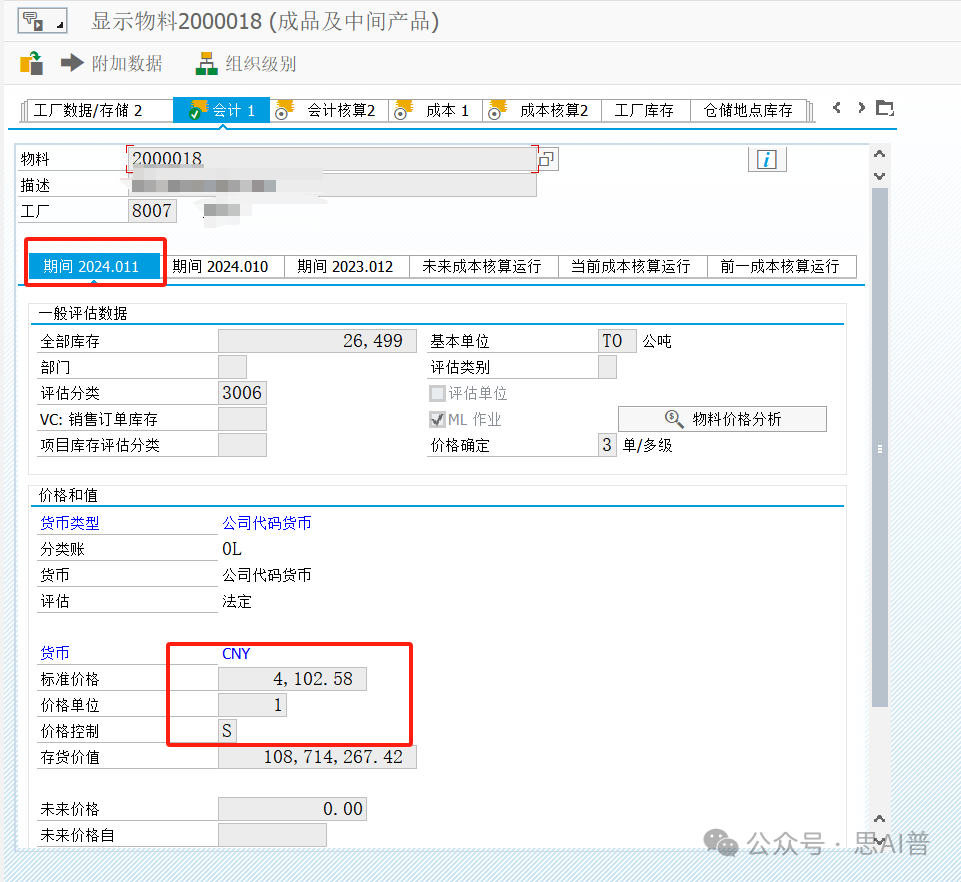Image resolution: width=961 pixels, height=882 pixels.
Task: Open the 工厂库存 tab
Action: [644, 111]
